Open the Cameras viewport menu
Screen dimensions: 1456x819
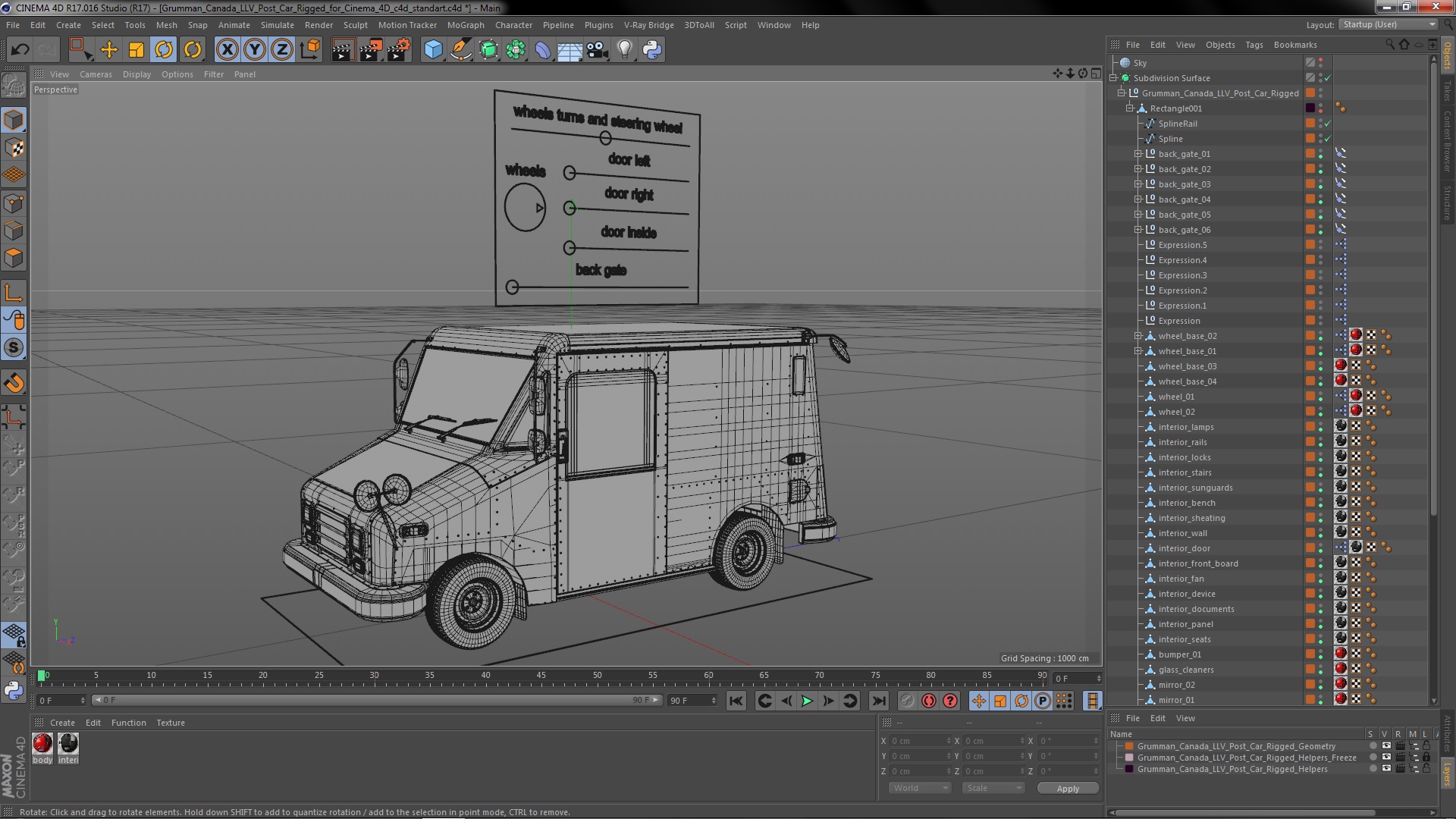click(96, 74)
